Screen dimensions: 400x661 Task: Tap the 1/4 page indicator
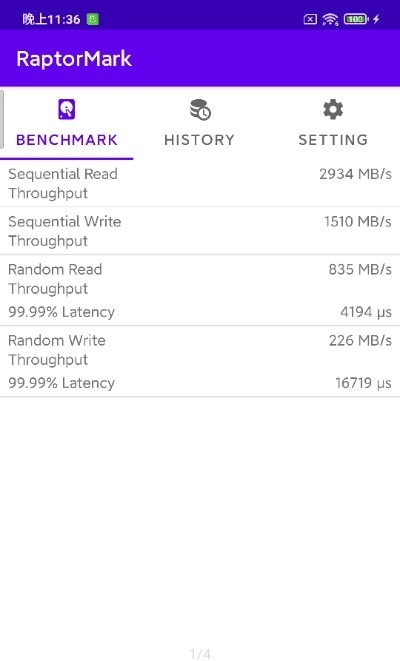200,654
